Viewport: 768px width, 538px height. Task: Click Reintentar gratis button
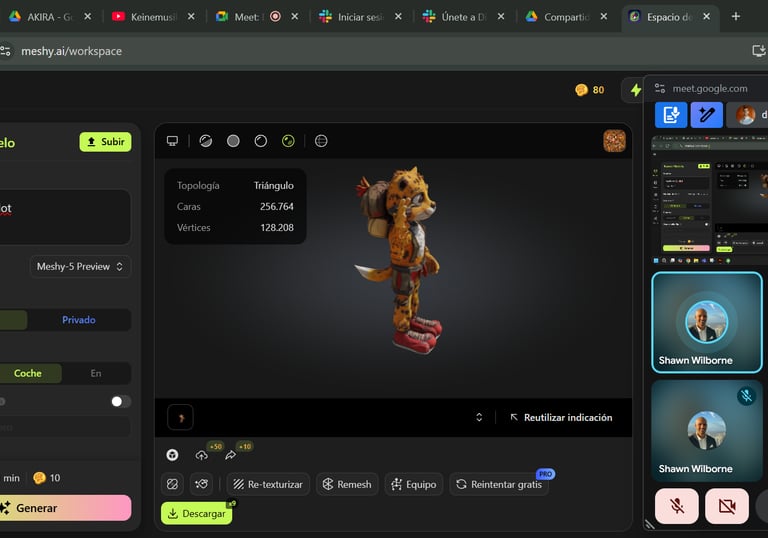499,484
